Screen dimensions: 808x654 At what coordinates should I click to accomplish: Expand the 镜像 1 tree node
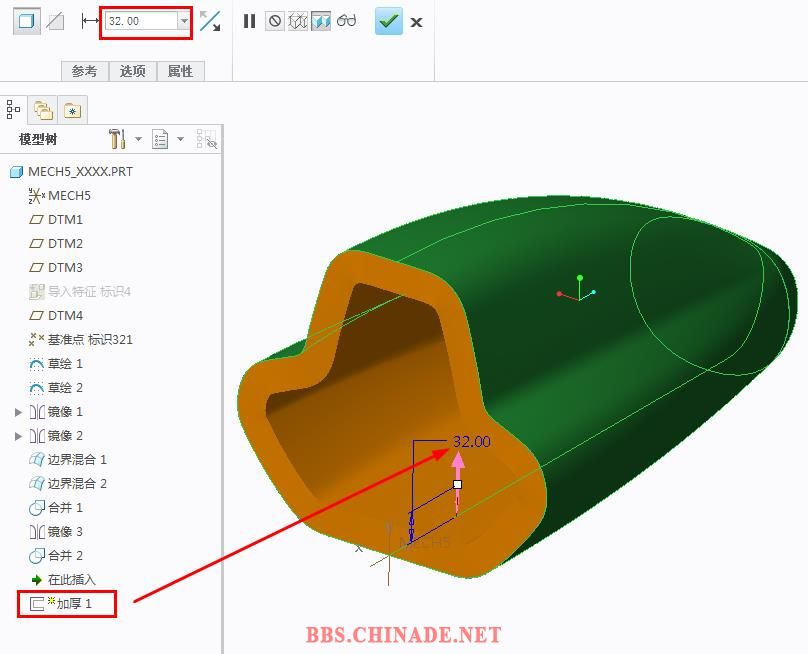pyautogui.click(x=18, y=412)
